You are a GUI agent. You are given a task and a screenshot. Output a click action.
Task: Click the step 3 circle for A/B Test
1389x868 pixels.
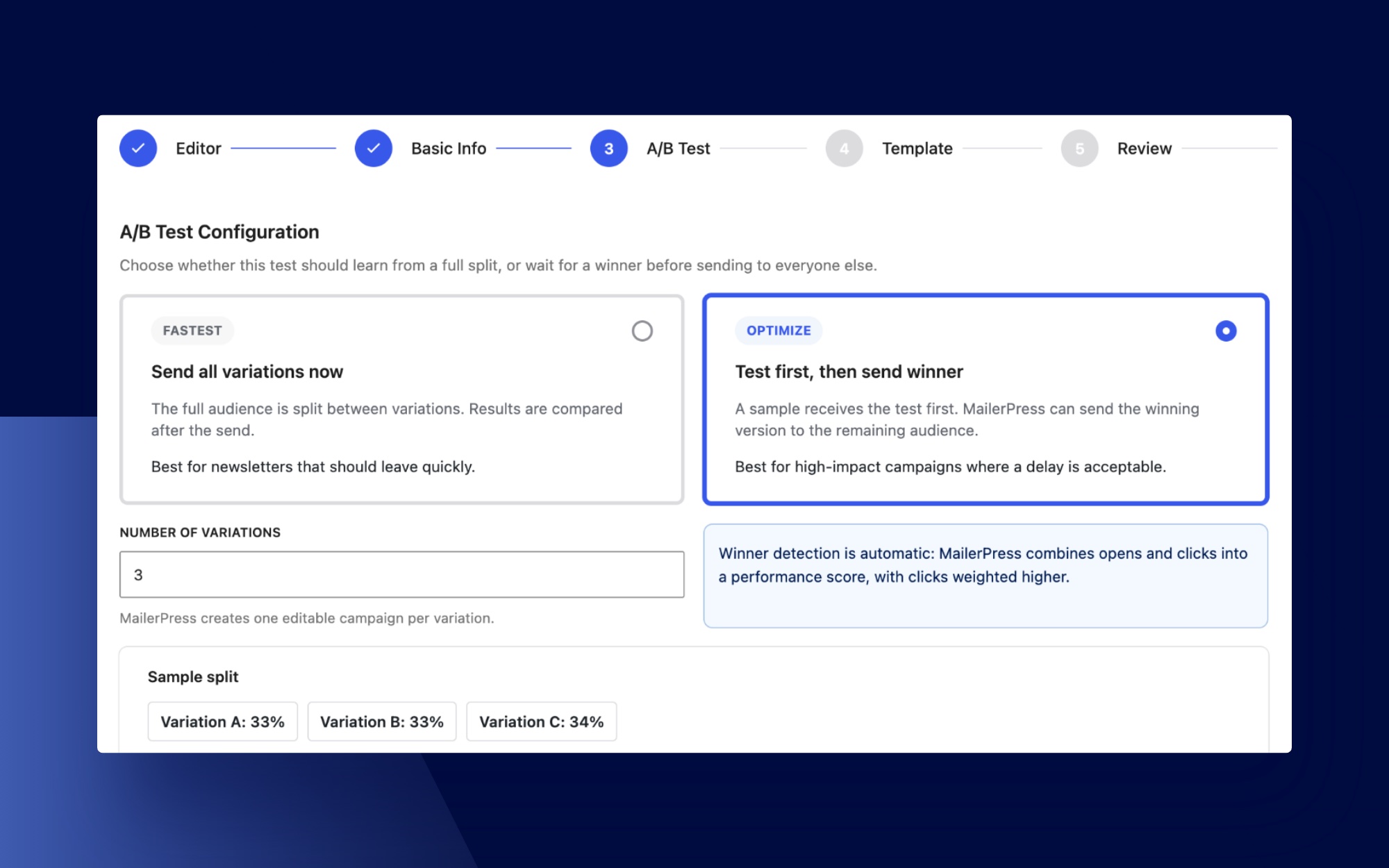[609, 148]
